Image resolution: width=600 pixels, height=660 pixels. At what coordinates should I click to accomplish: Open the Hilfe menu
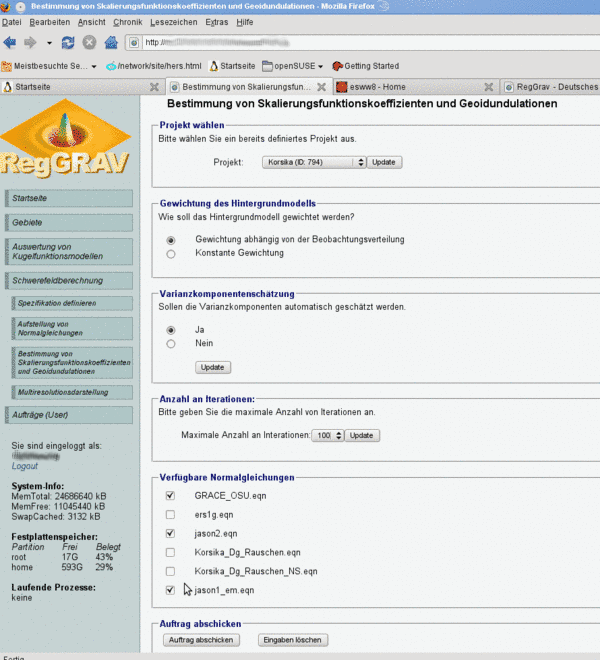(x=245, y=22)
